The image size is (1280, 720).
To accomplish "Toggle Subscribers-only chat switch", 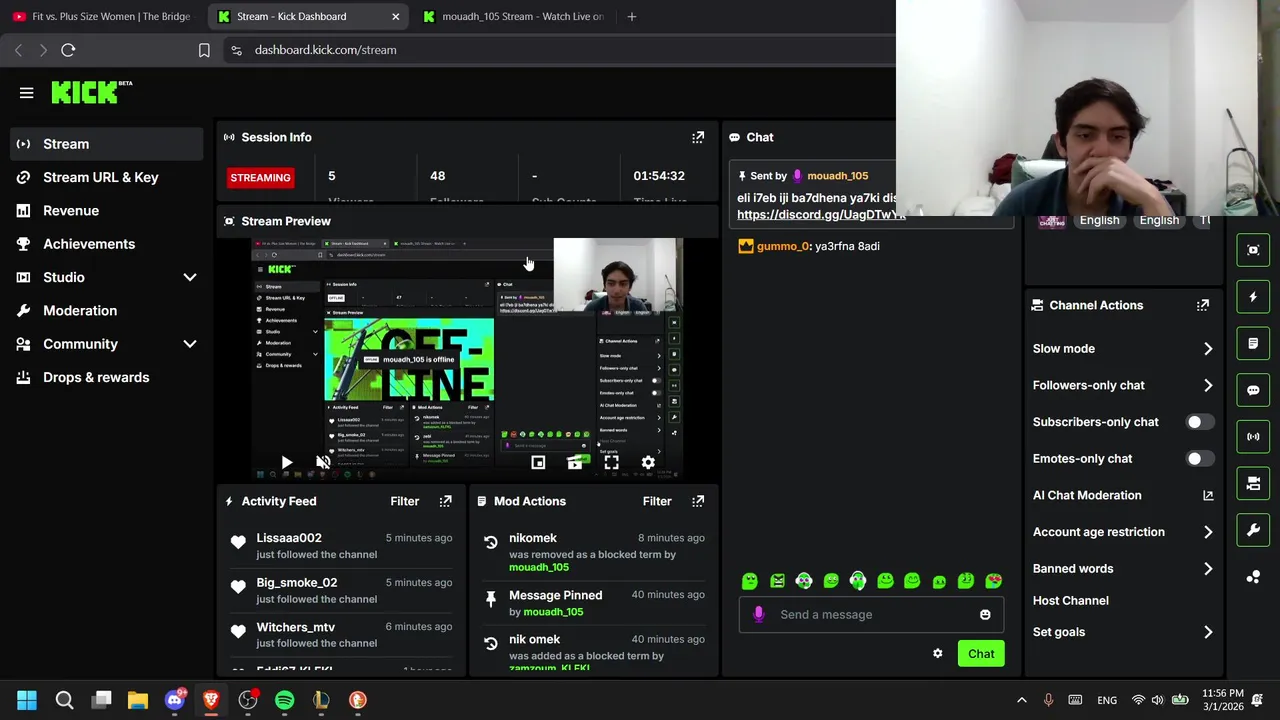I will [x=1200, y=422].
